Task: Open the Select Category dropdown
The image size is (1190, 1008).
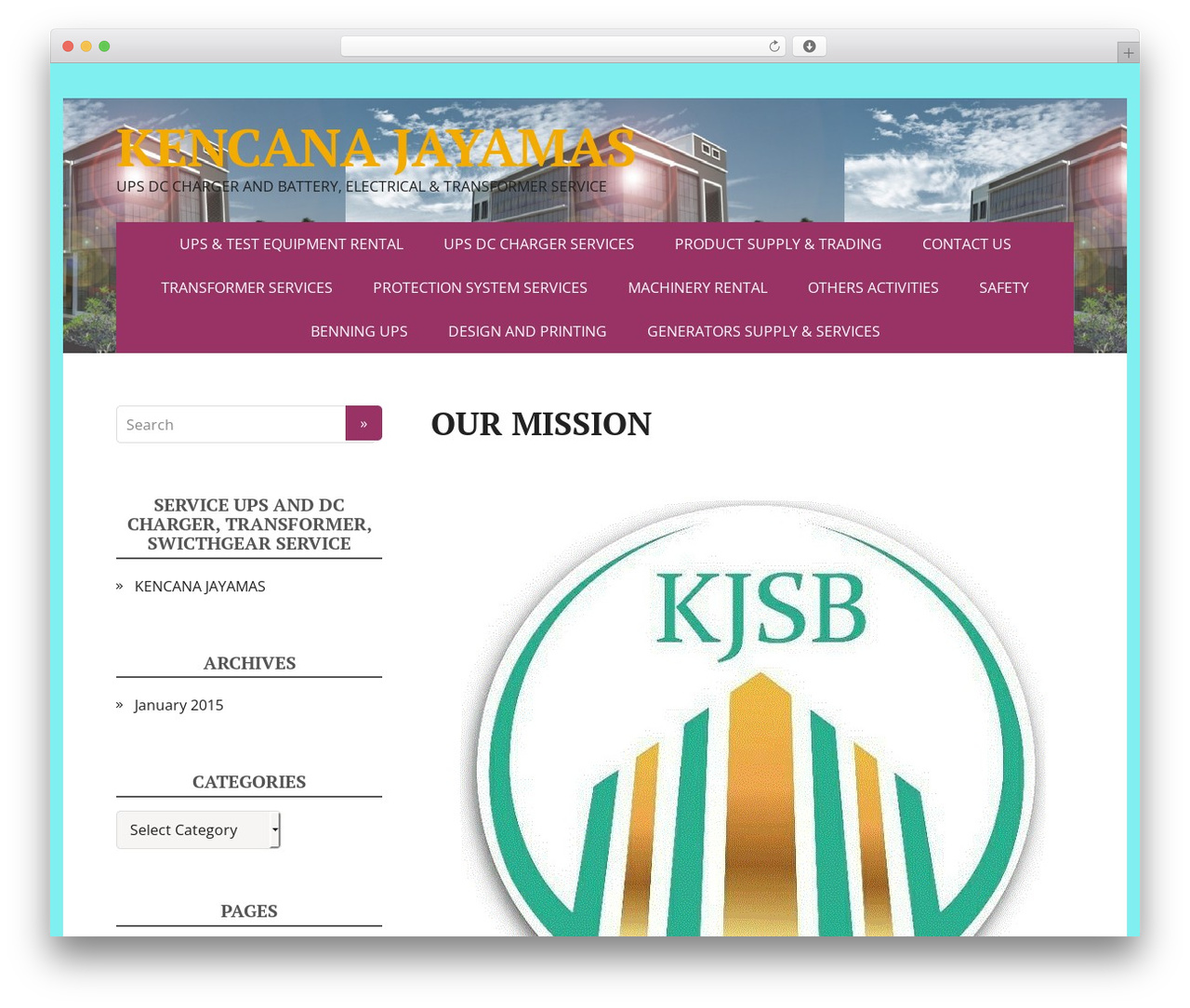Action: coord(198,829)
